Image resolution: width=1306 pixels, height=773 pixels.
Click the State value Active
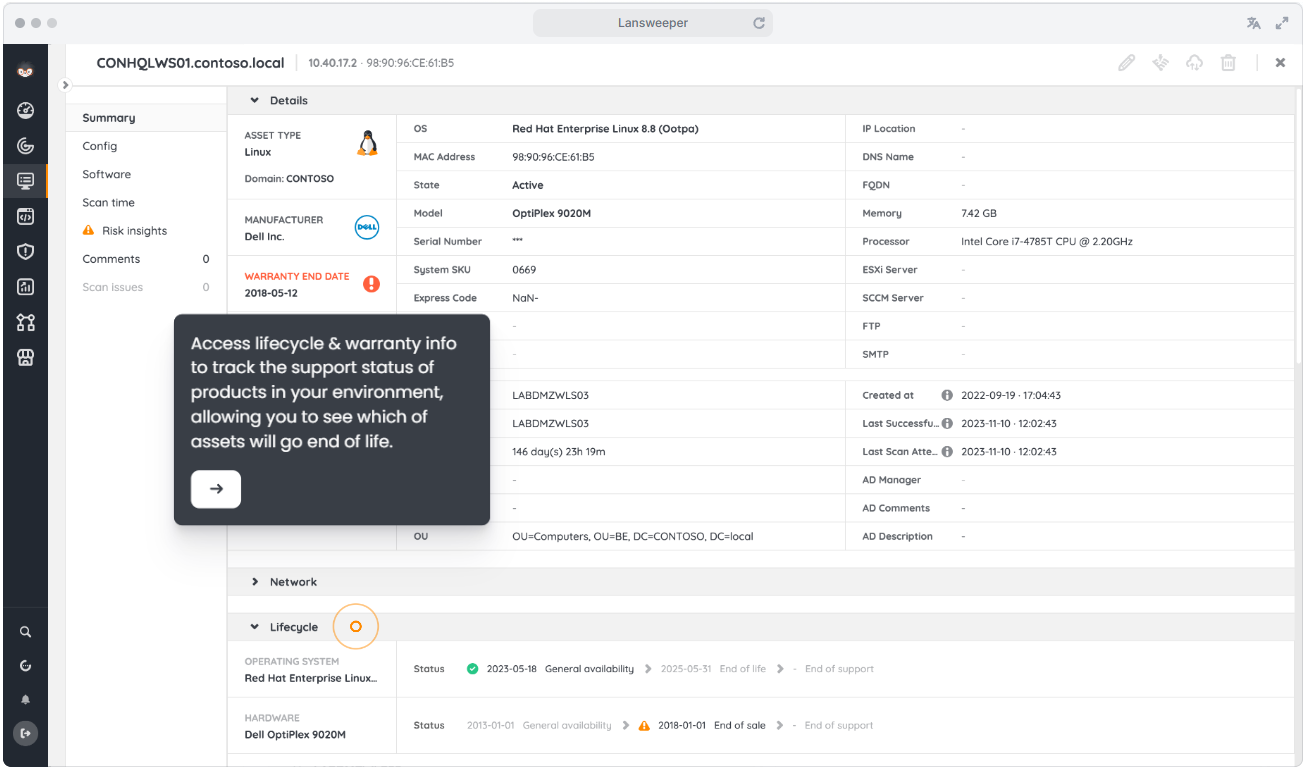click(528, 185)
